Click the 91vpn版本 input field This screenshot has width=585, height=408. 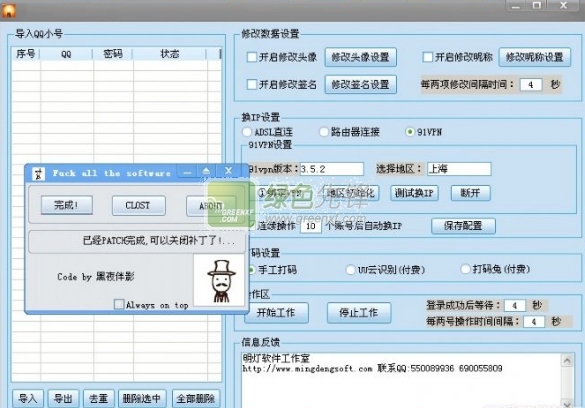point(331,169)
